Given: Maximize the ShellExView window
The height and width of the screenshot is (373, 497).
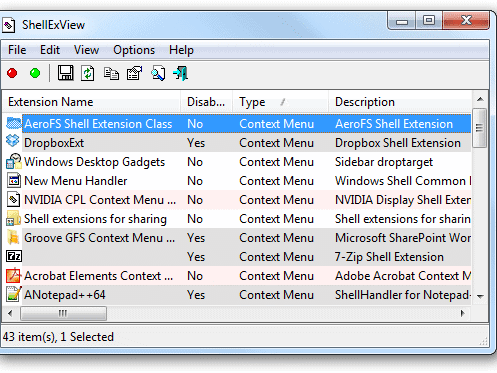Looking at the screenshot, I should (x=429, y=20).
